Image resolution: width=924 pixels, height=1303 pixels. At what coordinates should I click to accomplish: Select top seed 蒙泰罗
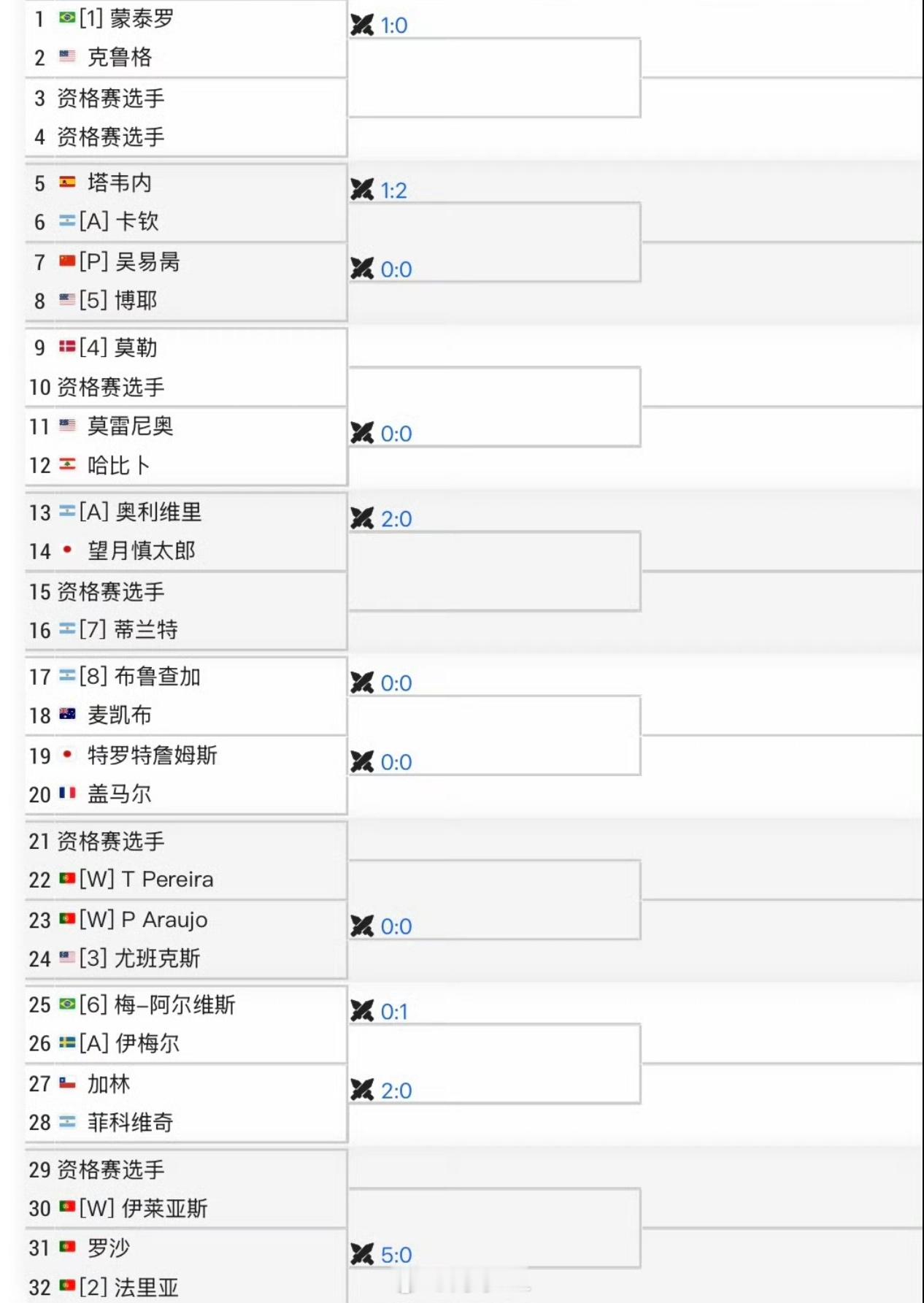pos(142,18)
